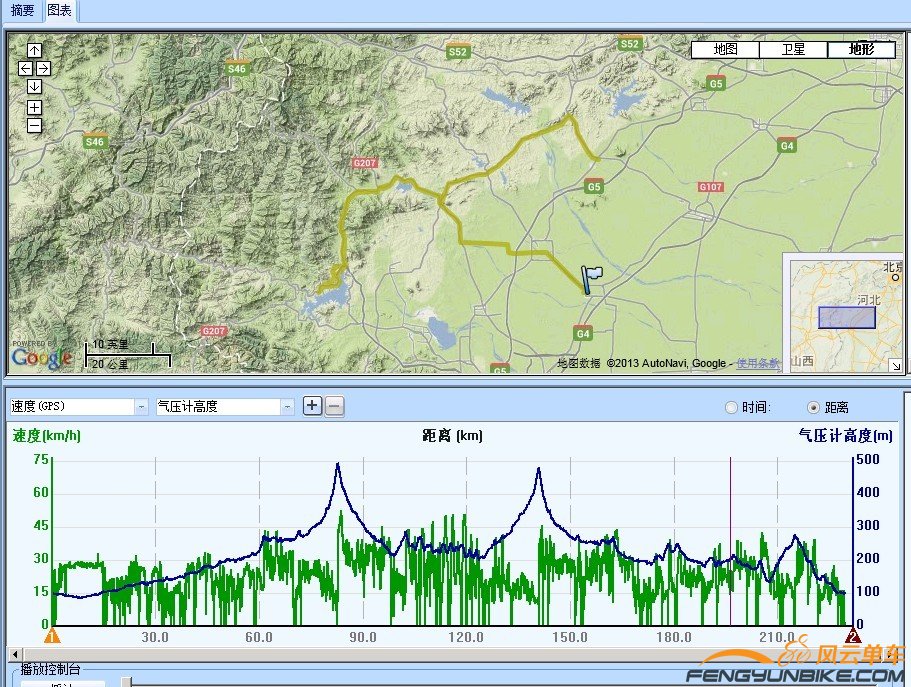
Task: Add a chart data series with the plus icon
Action: (x=312, y=406)
